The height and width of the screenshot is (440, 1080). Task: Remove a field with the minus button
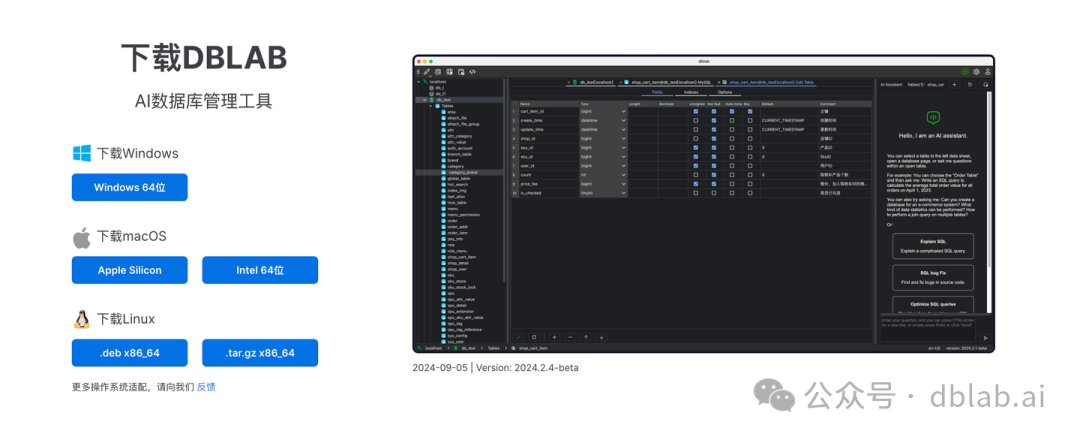click(x=570, y=337)
